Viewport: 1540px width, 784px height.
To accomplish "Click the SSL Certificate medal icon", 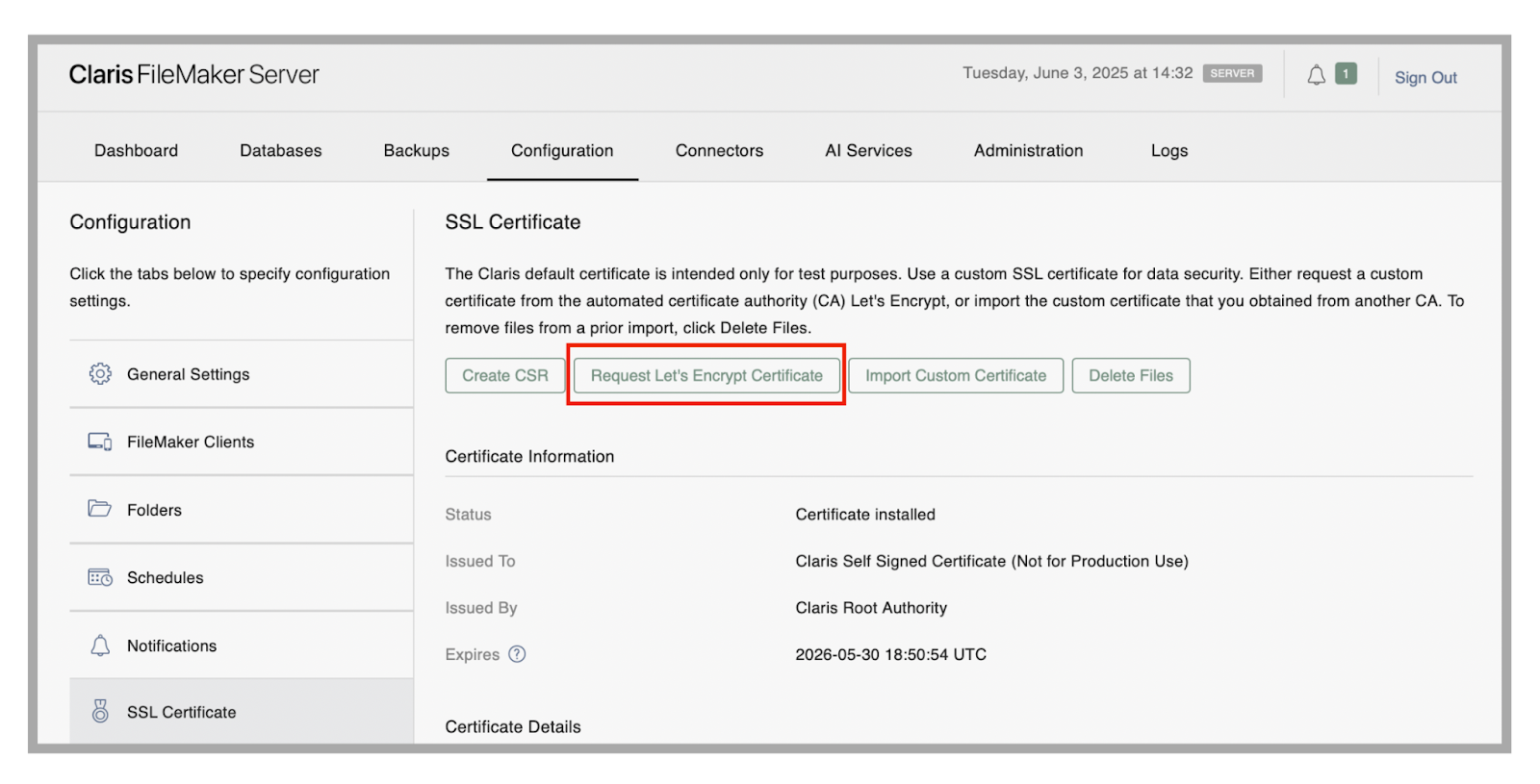I will pyautogui.click(x=100, y=712).
